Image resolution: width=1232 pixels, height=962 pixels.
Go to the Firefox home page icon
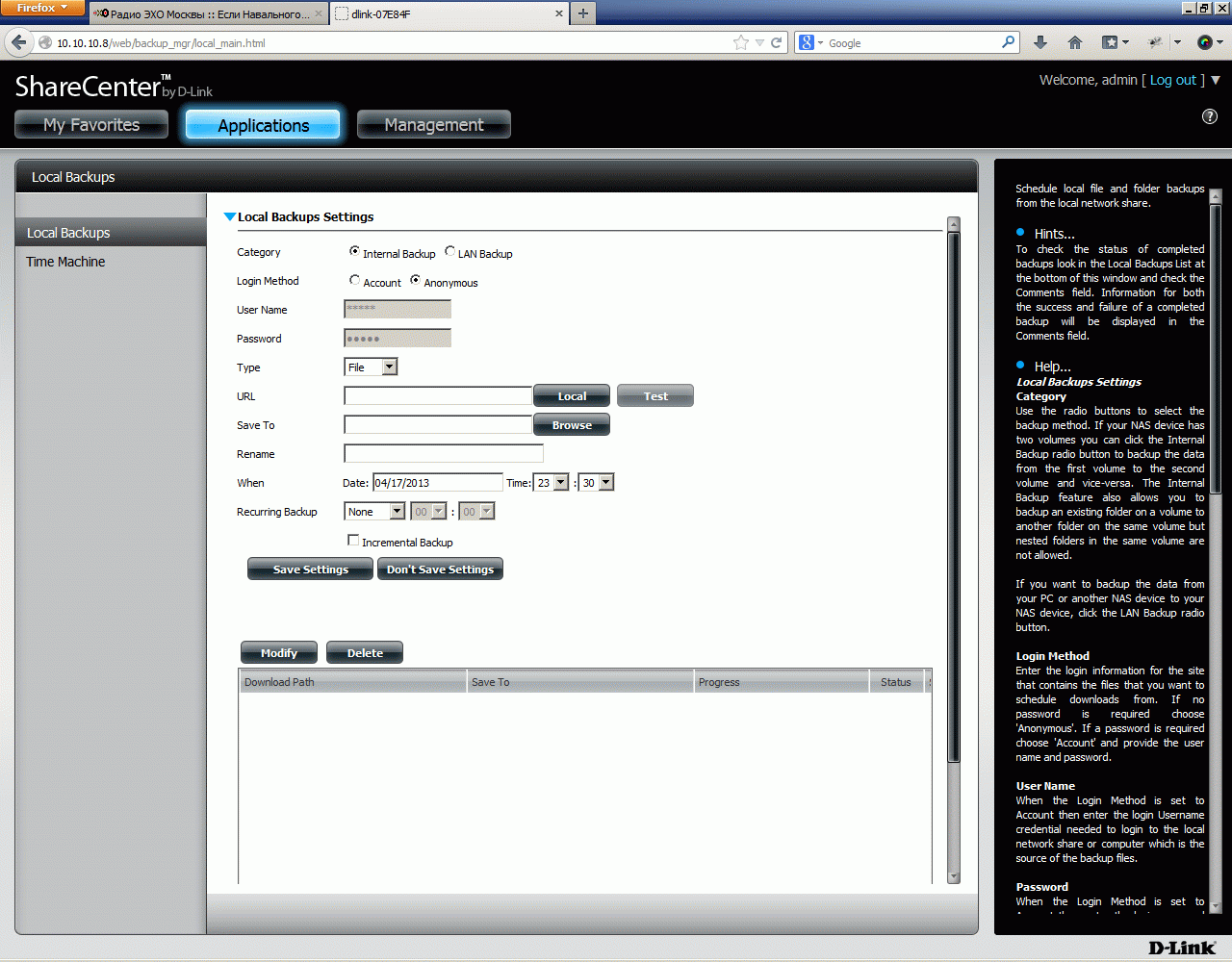point(1075,42)
